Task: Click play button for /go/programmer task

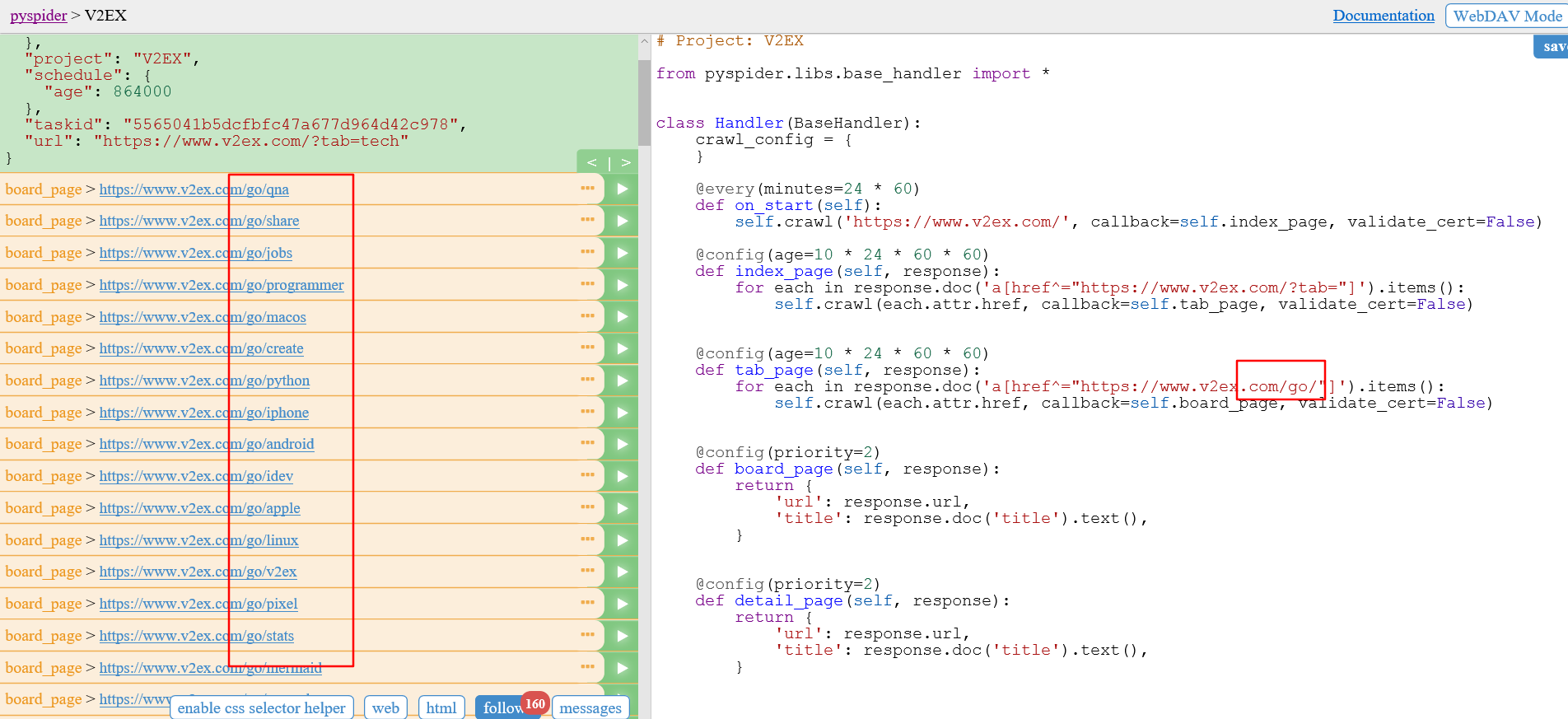Action: (622, 285)
